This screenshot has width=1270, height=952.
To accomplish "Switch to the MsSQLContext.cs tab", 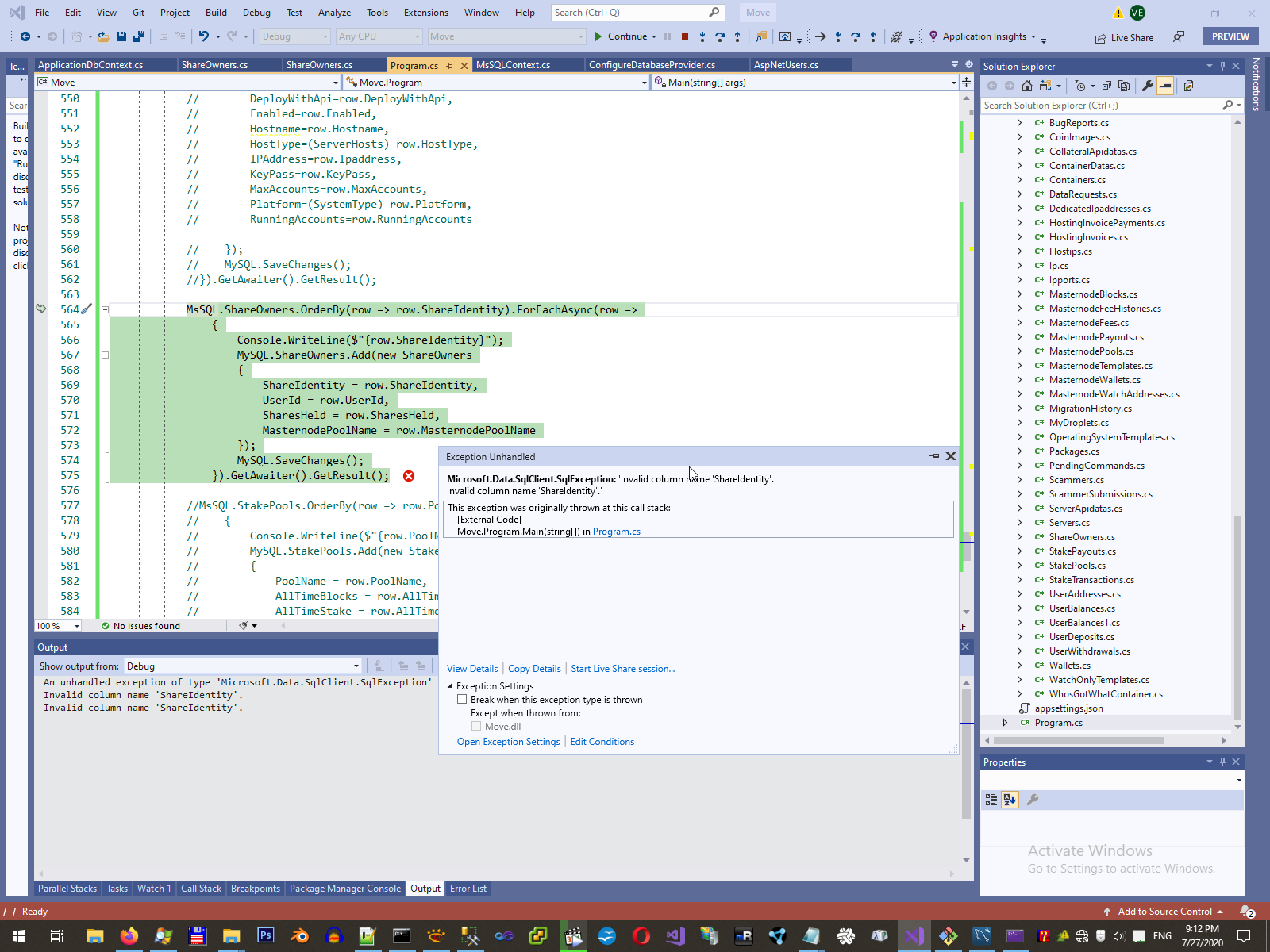I will pyautogui.click(x=513, y=65).
